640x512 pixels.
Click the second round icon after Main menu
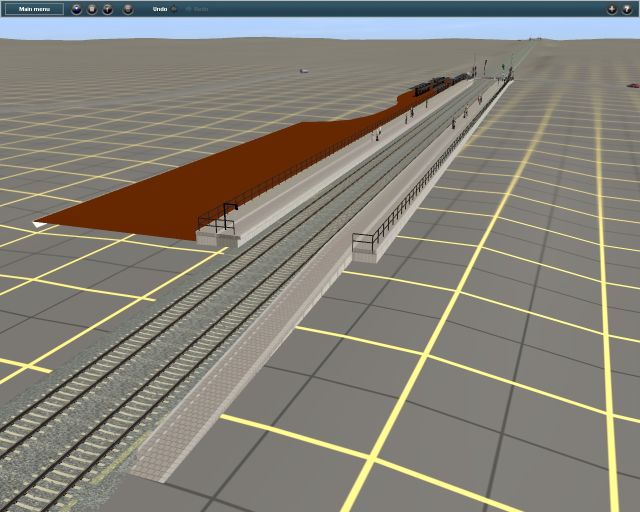pos(92,9)
